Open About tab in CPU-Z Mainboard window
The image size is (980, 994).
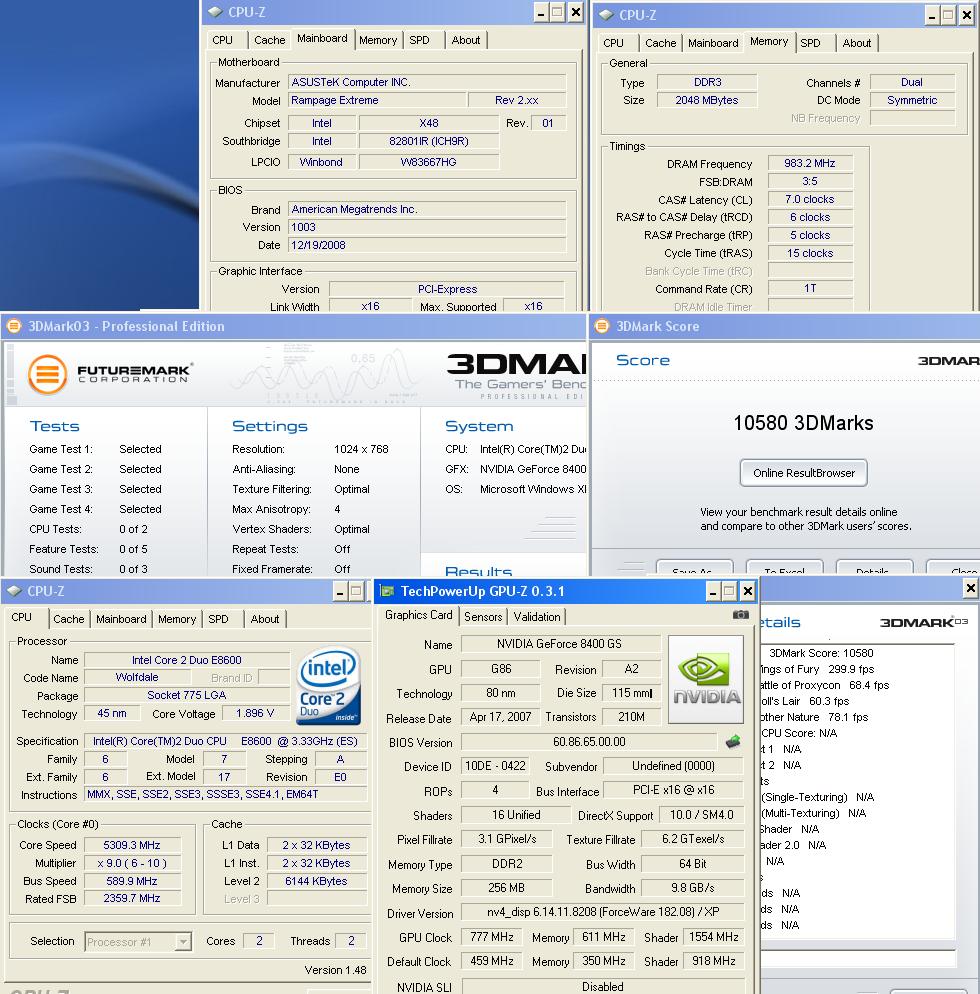(466, 40)
